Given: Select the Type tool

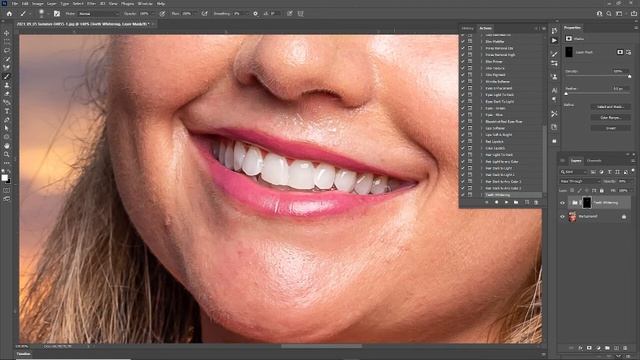Looking at the screenshot, I should click(7, 111).
